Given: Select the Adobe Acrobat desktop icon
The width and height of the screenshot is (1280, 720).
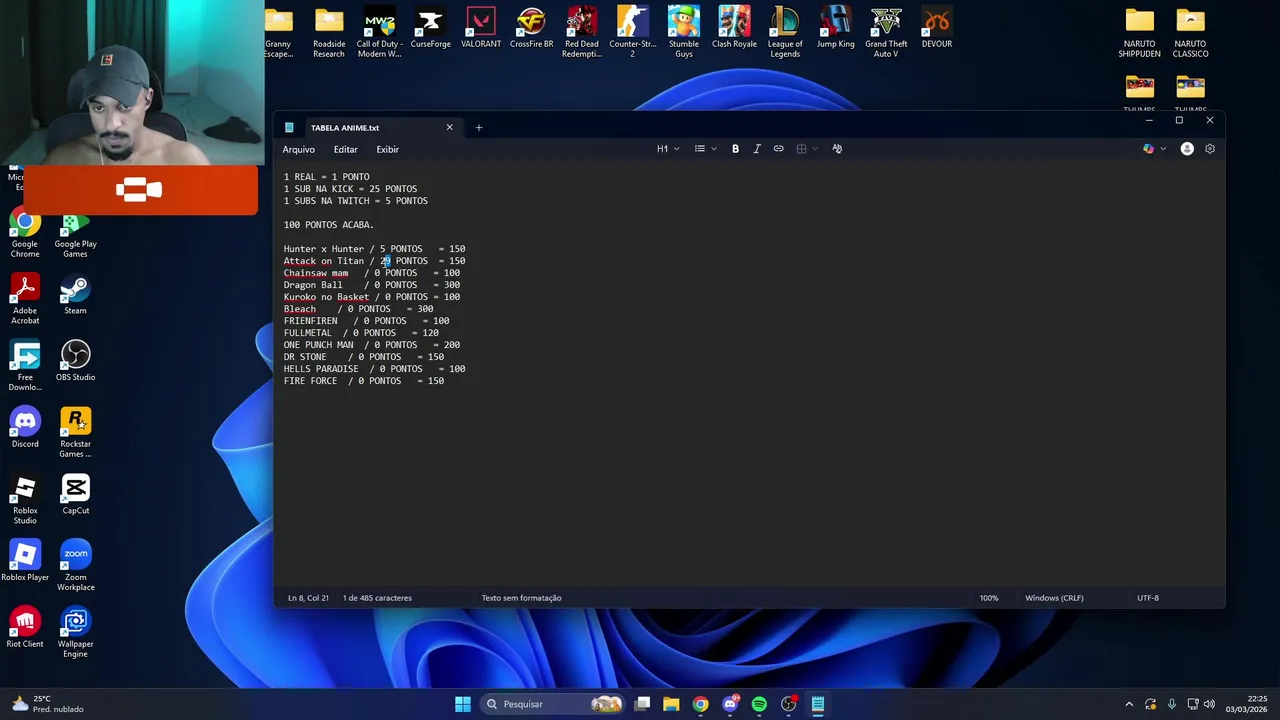Looking at the screenshot, I should (25, 300).
